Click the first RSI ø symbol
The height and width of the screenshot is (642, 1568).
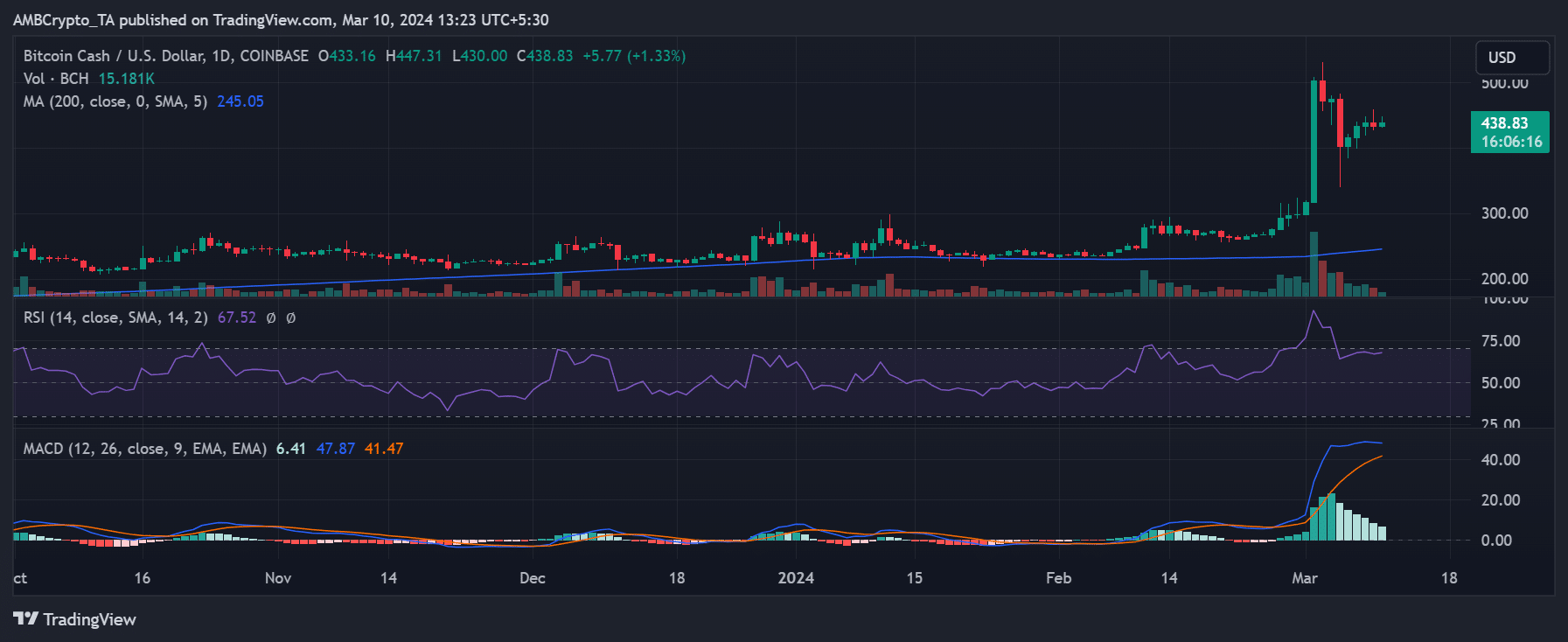click(271, 318)
